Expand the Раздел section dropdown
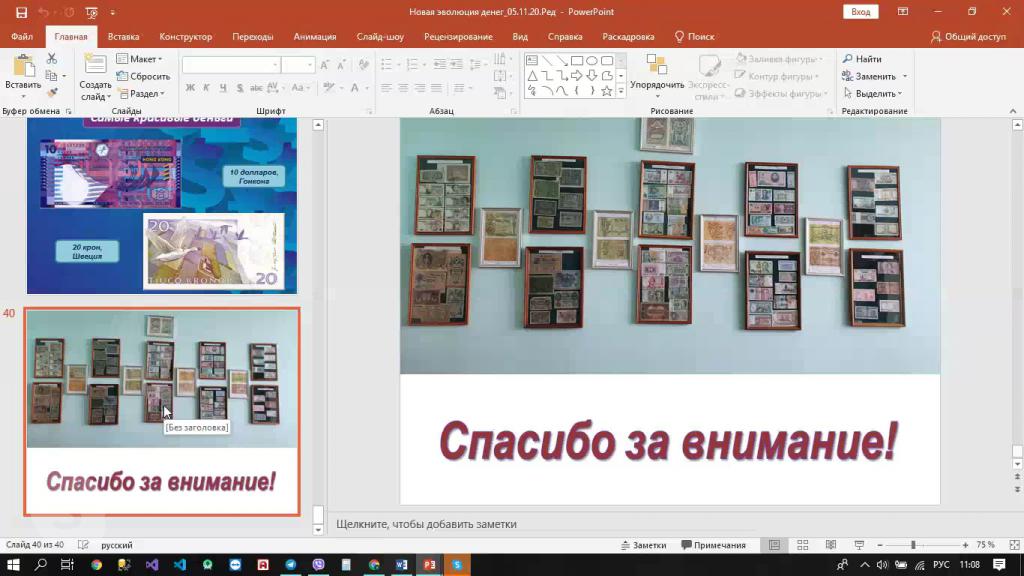The width and height of the screenshot is (1024, 576). coord(139,93)
